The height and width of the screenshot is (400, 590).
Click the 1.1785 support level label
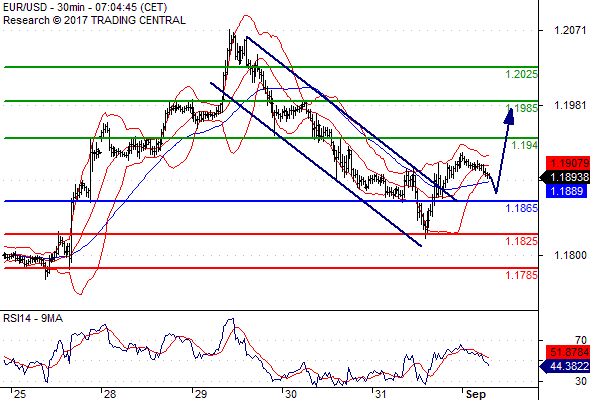tap(522, 275)
